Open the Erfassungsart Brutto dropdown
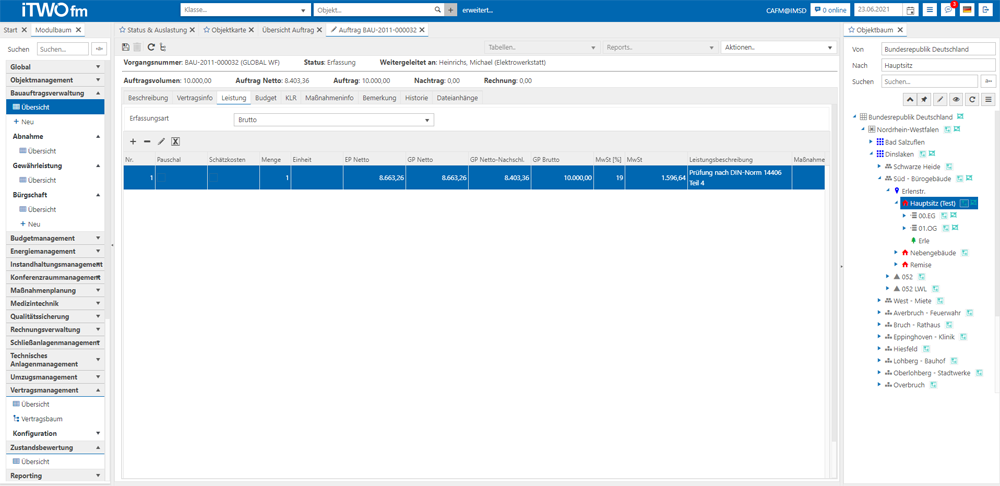This screenshot has width=1000, height=486. 334,120
